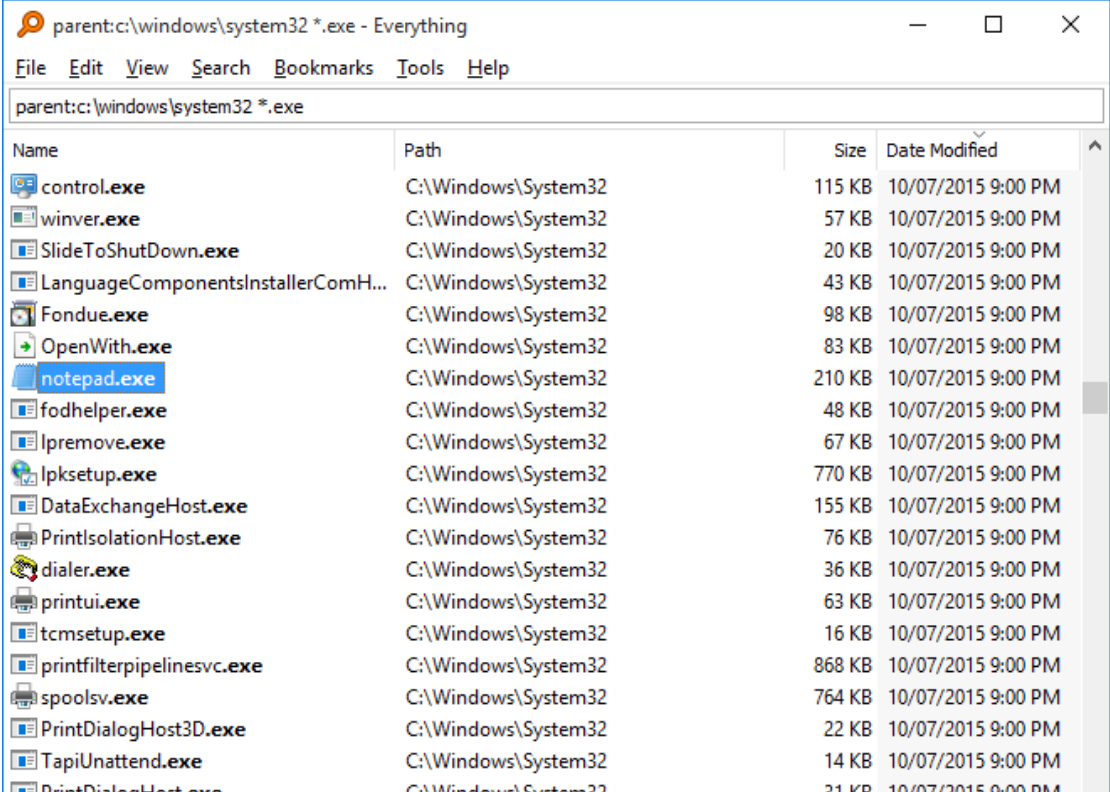The image size is (1110, 792).
Task: Click the PrintIsolationHost.exe printer icon
Action: pyautogui.click(x=22, y=534)
